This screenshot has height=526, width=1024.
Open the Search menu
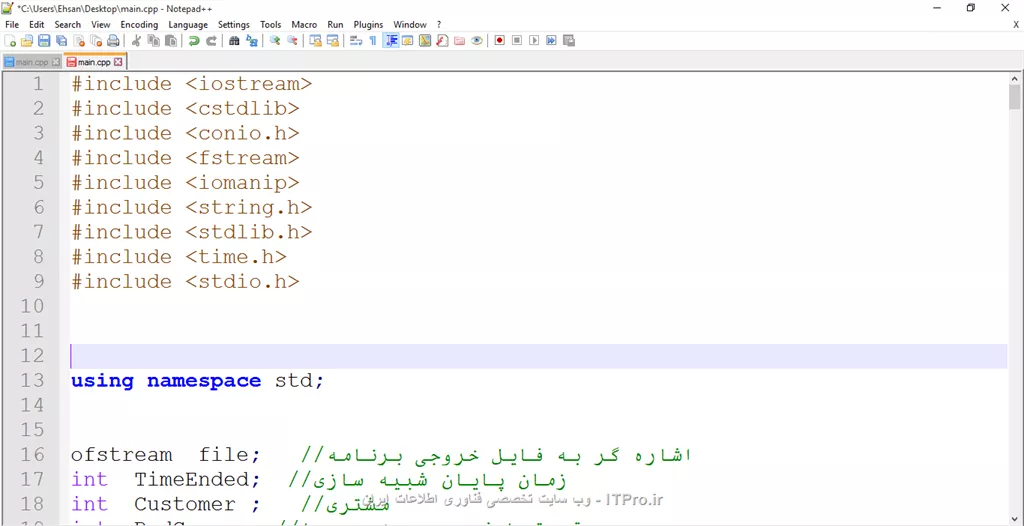click(67, 25)
